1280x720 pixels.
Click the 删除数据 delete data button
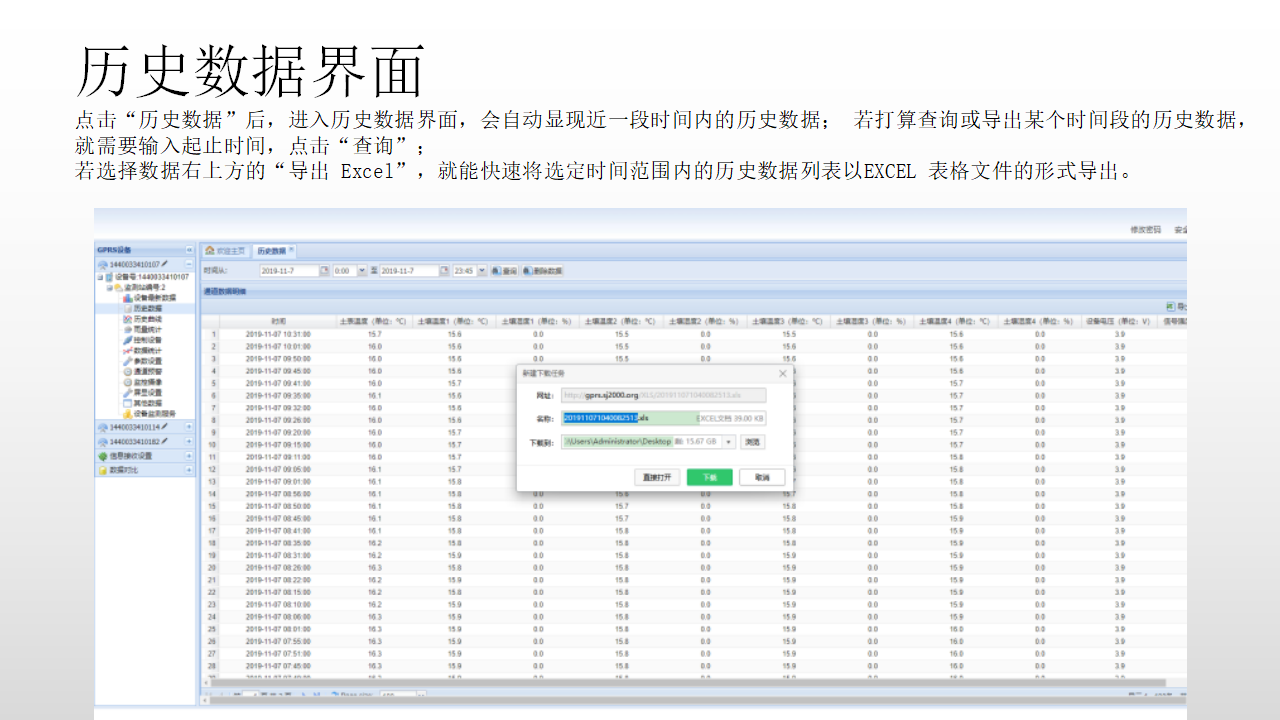click(542, 271)
